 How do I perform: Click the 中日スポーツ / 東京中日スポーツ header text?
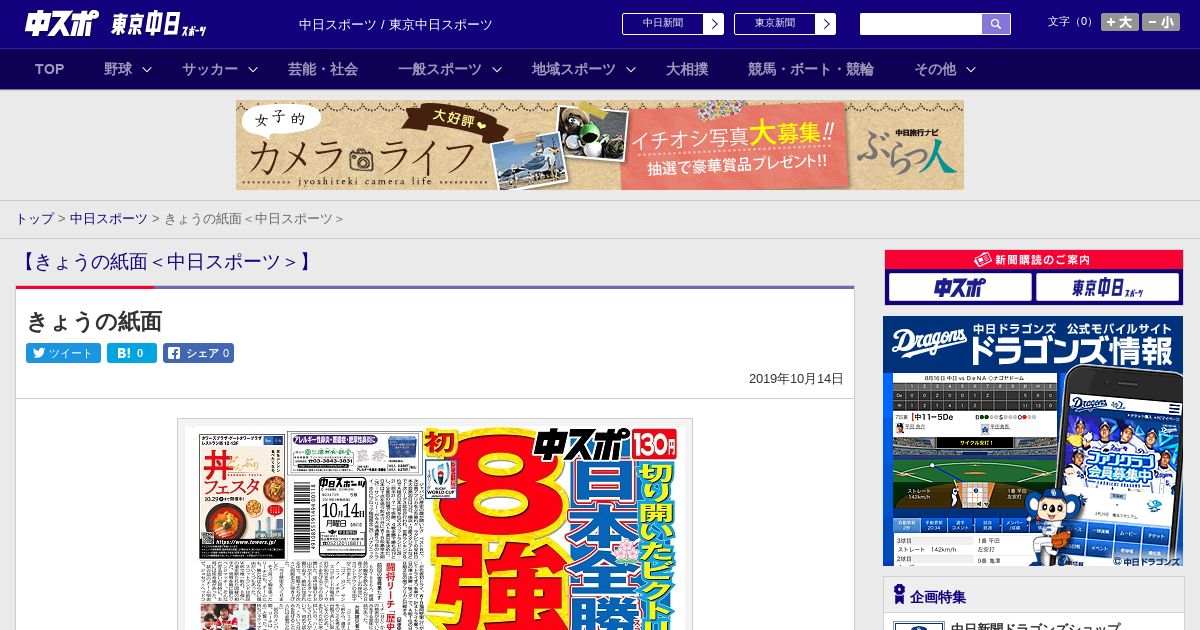point(396,24)
